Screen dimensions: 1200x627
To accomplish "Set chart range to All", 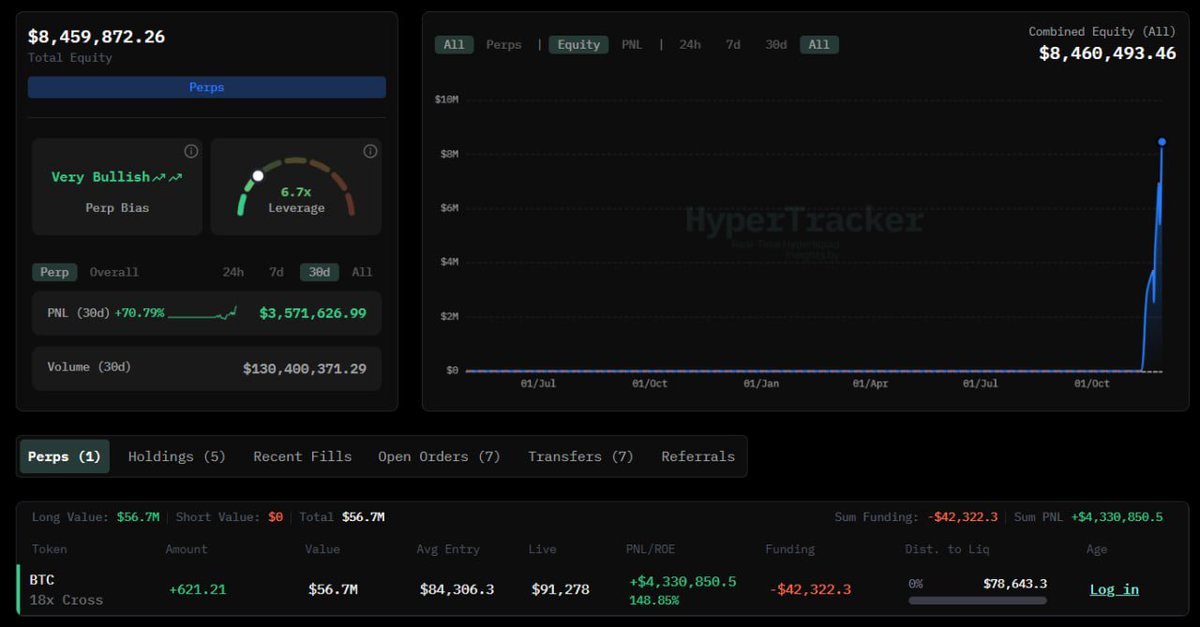I will point(819,45).
